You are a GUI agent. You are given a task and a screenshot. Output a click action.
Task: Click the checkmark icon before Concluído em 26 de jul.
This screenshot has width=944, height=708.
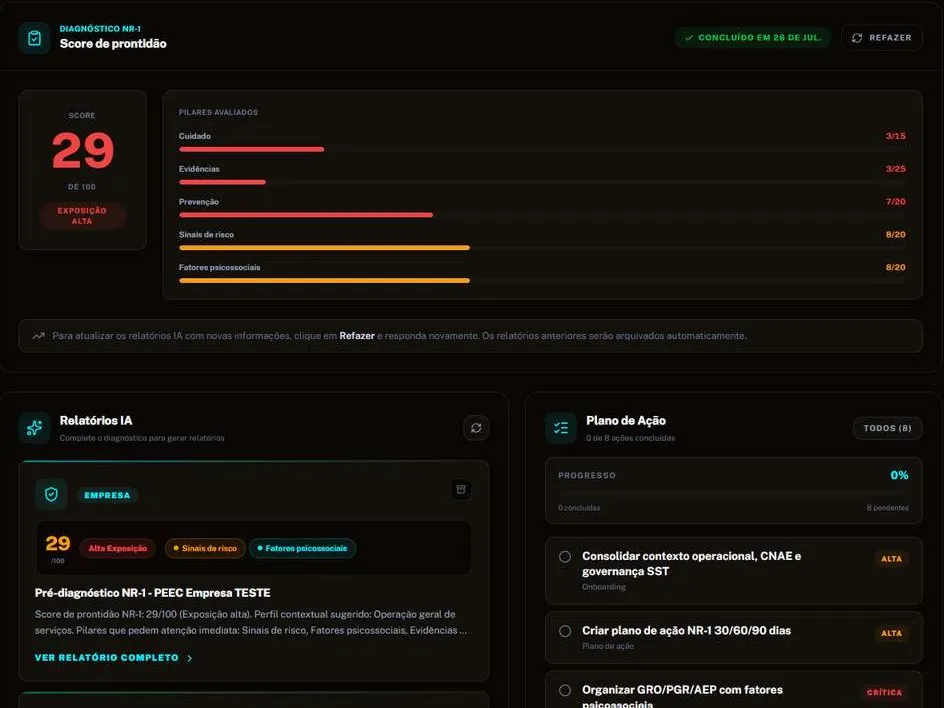pyautogui.click(x=689, y=38)
